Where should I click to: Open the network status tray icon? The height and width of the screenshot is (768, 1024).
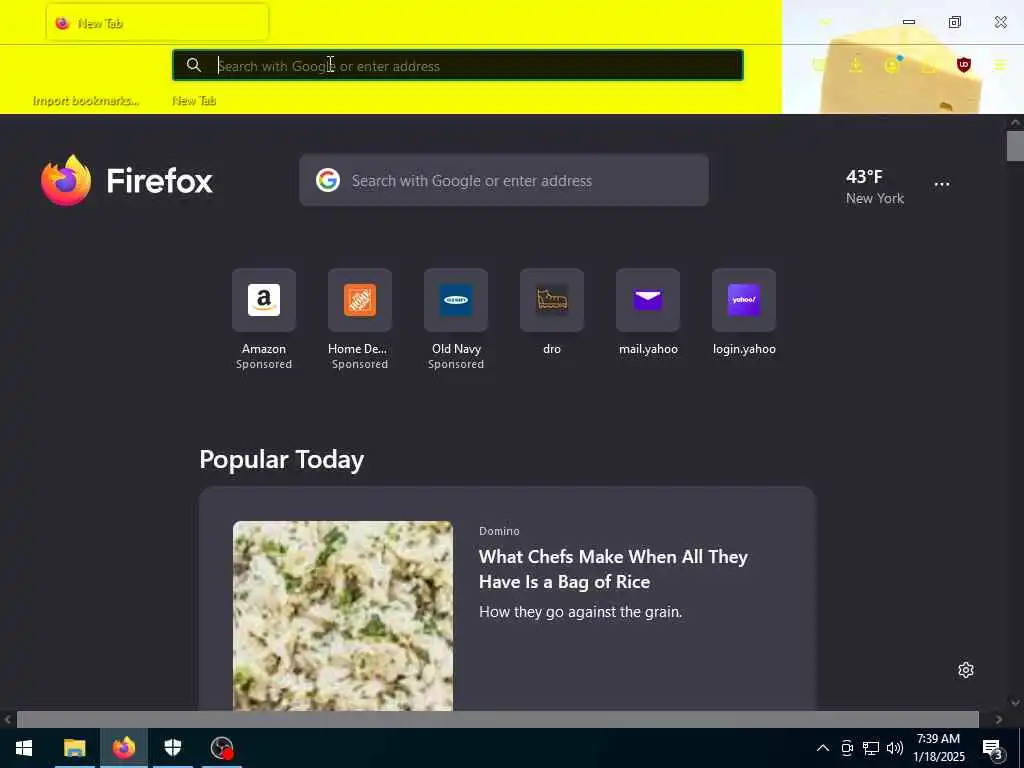click(871, 748)
